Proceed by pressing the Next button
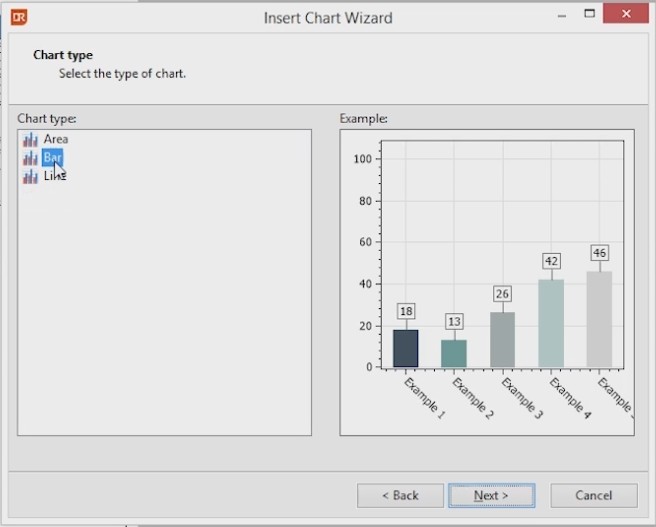656x527 pixels. [x=491, y=495]
